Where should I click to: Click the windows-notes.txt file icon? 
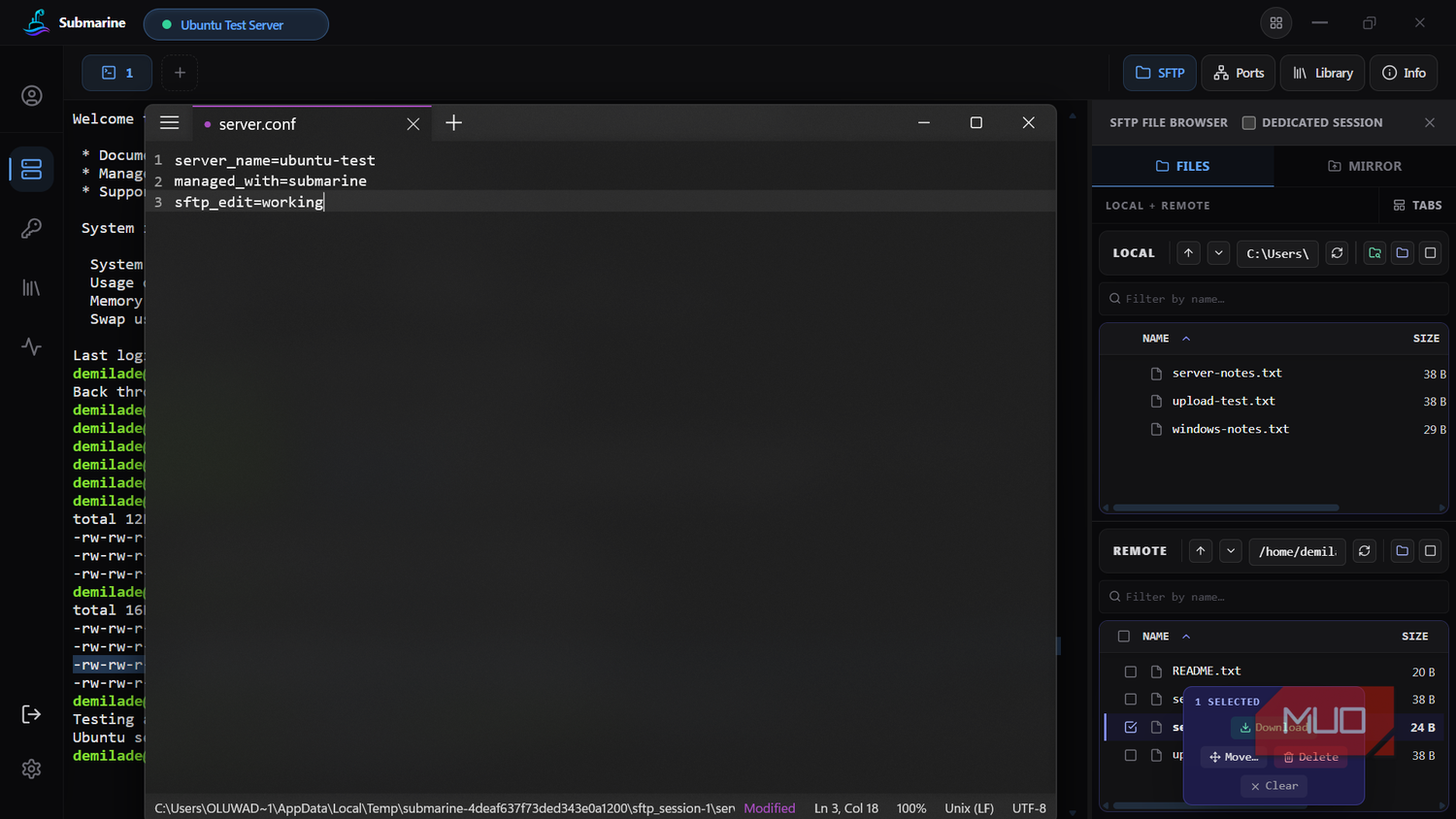(x=1156, y=429)
